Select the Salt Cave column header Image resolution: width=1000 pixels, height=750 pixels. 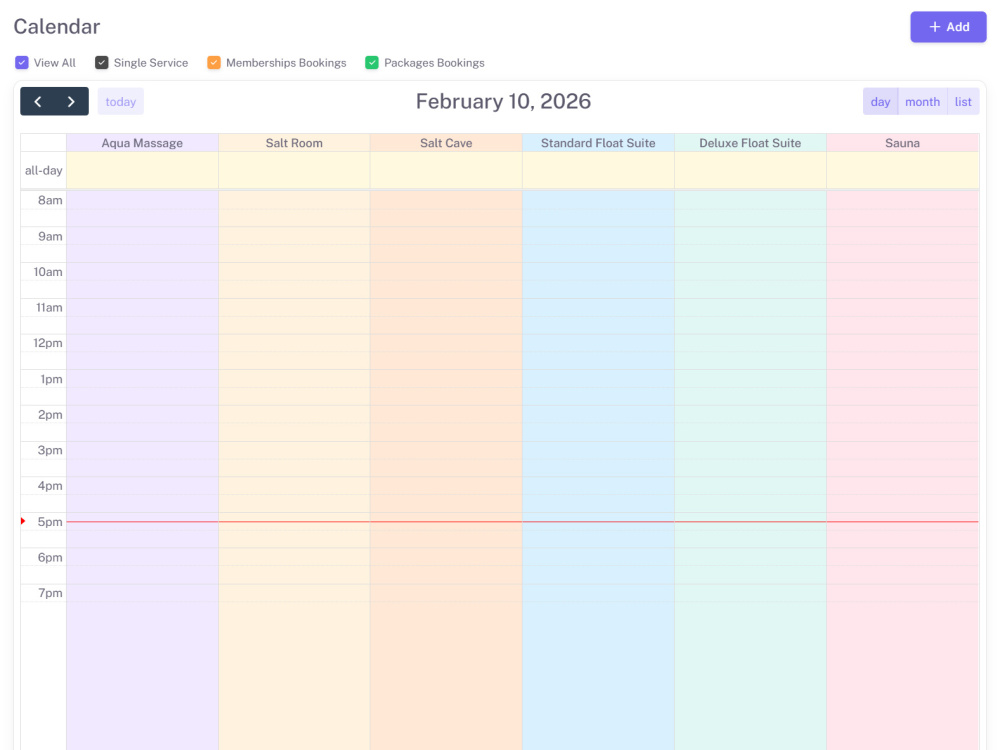click(x=446, y=143)
